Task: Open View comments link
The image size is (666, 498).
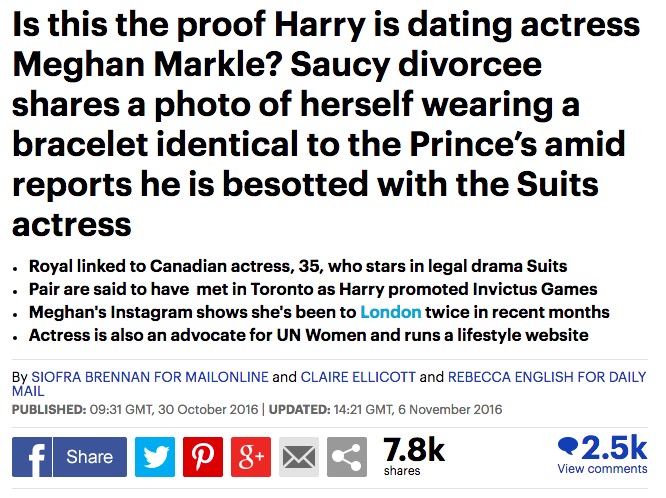Action: (602, 469)
